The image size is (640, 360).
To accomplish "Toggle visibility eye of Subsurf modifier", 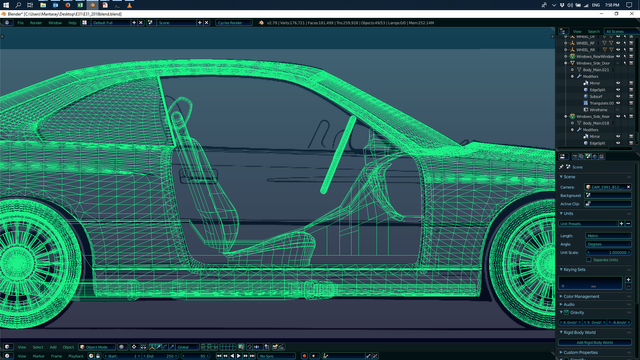I will click(x=618, y=97).
